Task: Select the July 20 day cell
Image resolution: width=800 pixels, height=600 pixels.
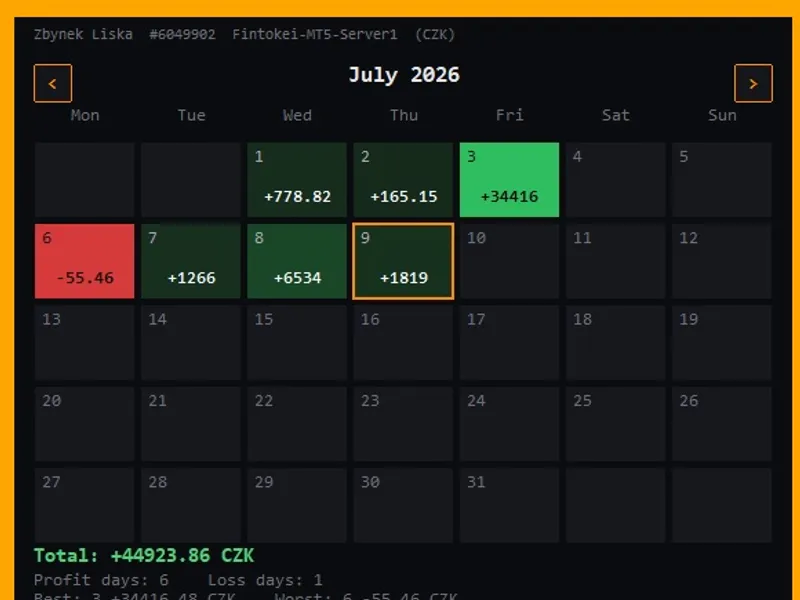Action: (85, 424)
